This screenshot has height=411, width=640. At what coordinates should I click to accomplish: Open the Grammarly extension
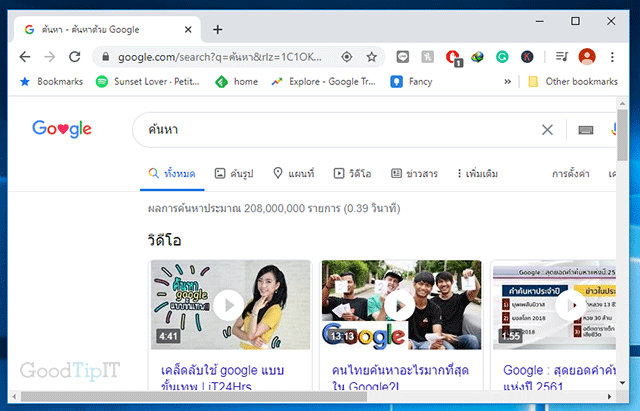click(502, 57)
